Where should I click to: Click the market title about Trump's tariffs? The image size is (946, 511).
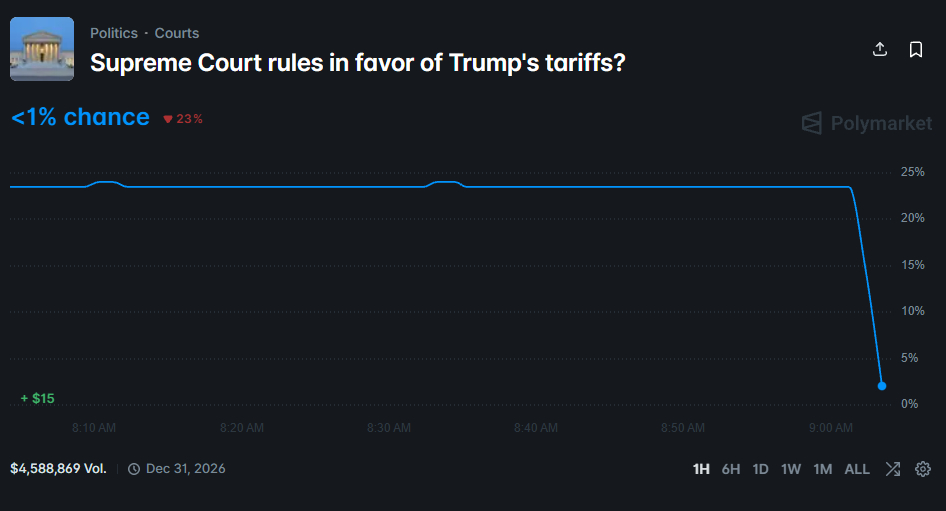click(358, 62)
